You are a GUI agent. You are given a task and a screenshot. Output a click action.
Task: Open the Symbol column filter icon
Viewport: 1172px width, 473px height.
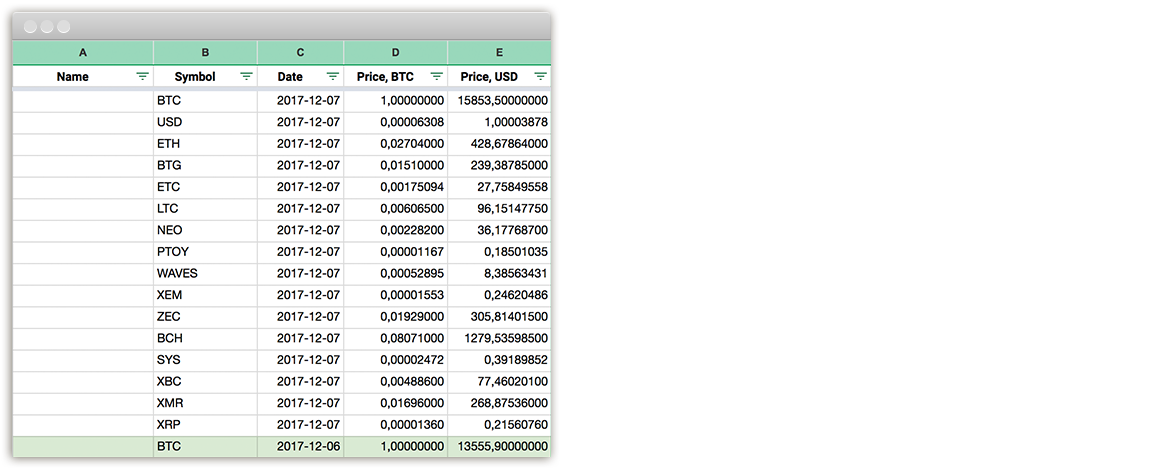pyautogui.click(x=246, y=76)
